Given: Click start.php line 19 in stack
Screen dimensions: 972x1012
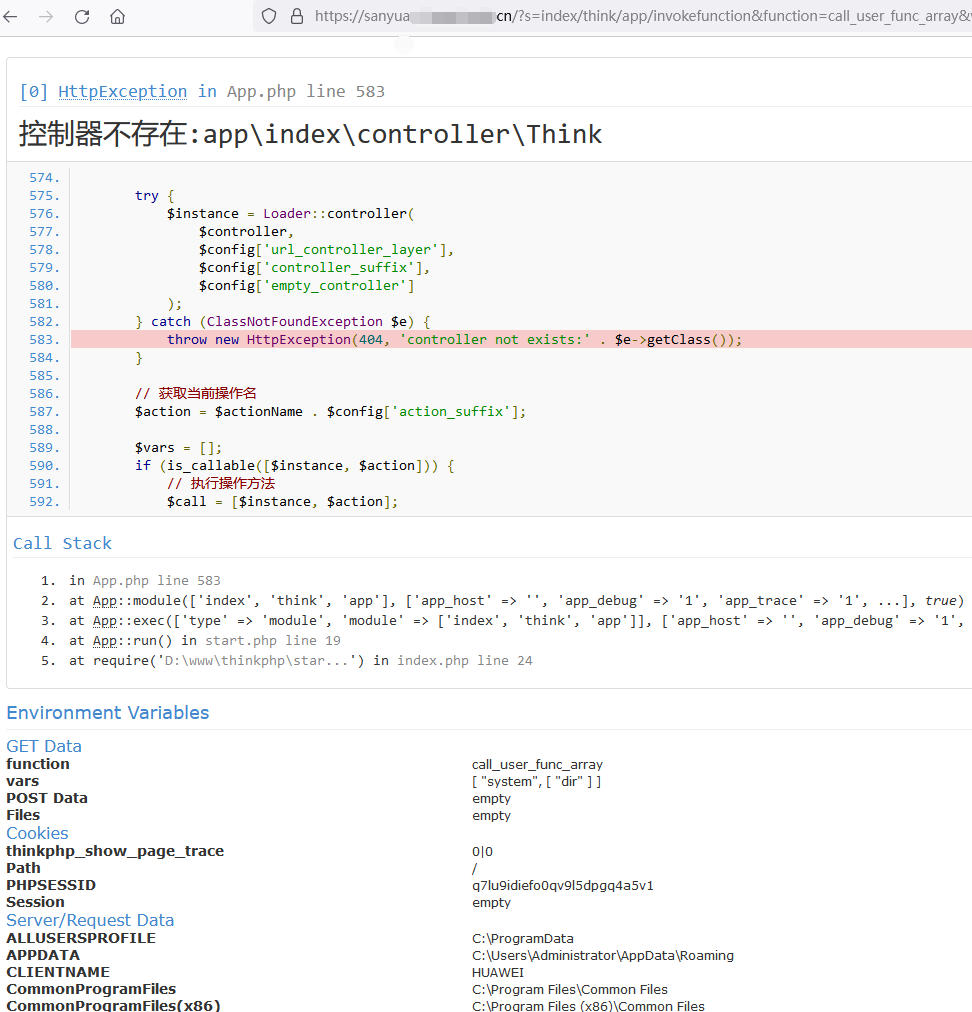Looking at the screenshot, I should pyautogui.click(x=273, y=641).
